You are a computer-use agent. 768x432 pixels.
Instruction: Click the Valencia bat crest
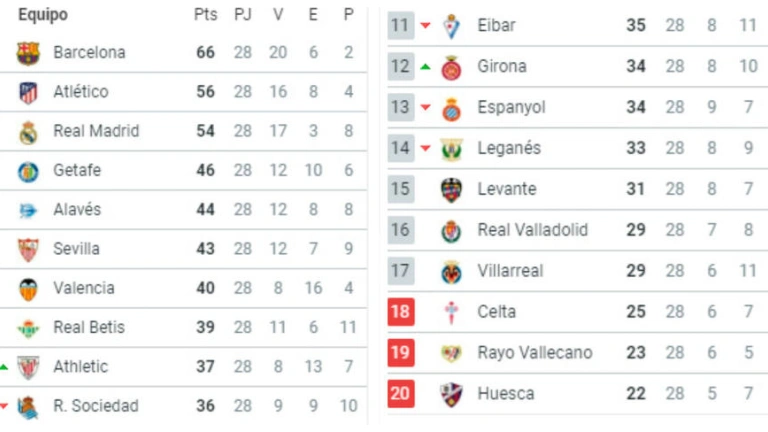28,289
